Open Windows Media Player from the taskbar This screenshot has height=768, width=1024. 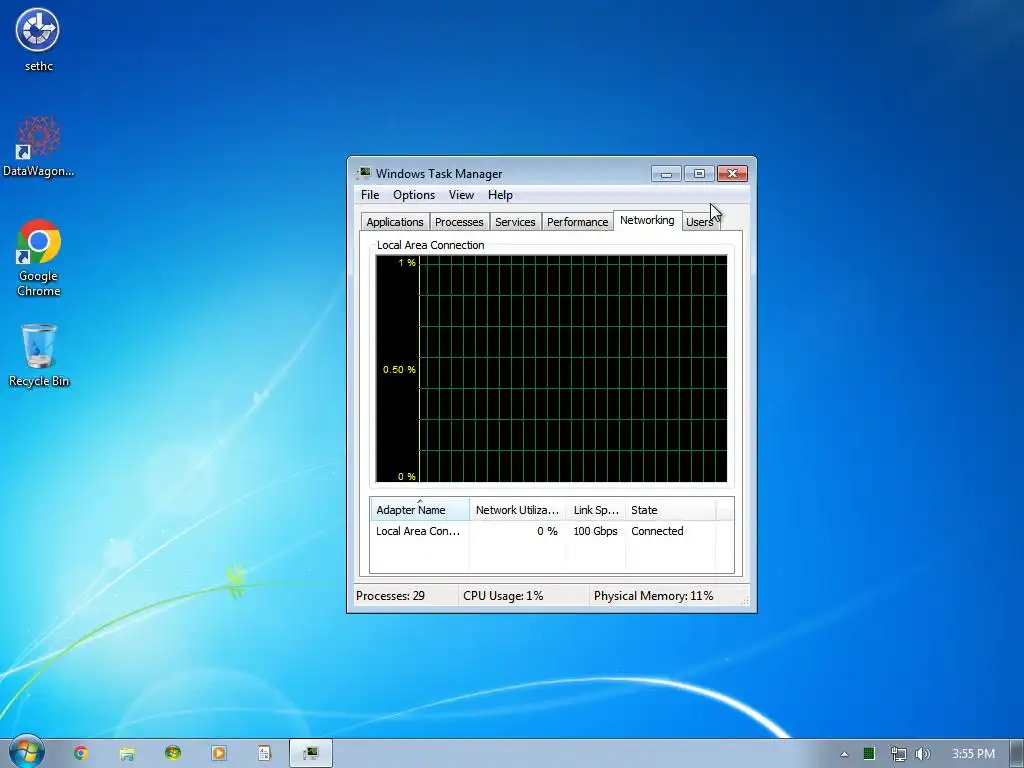coord(219,753)
